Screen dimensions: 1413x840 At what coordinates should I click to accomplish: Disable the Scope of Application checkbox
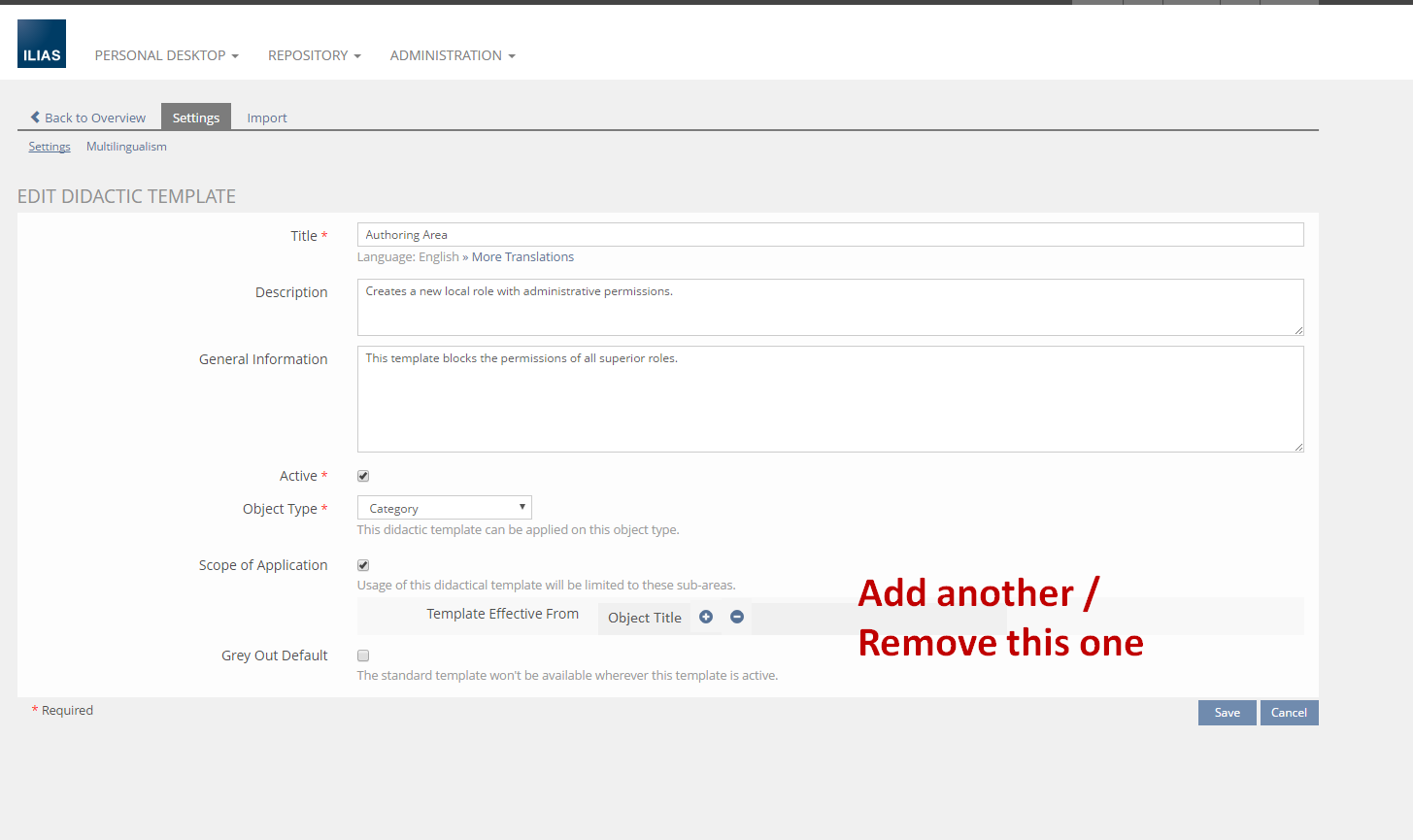(x=363, y=565)
